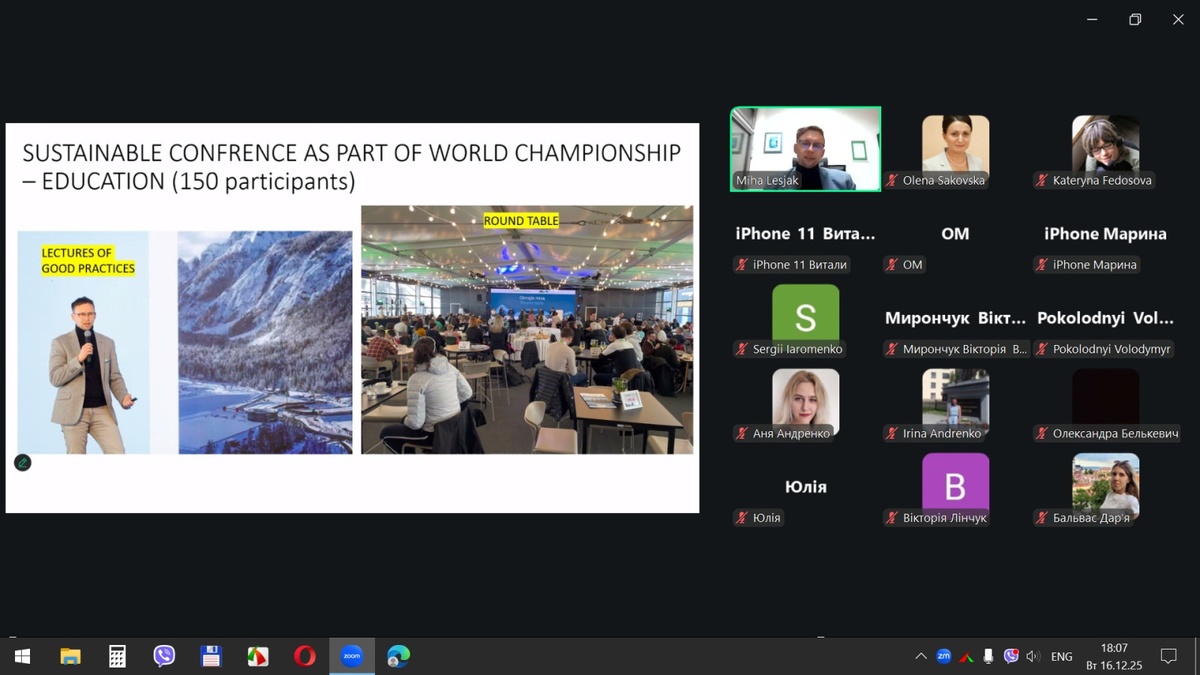1200x675 pixels.
Task: Open the notification action center
Action: tap(1167, 656)
